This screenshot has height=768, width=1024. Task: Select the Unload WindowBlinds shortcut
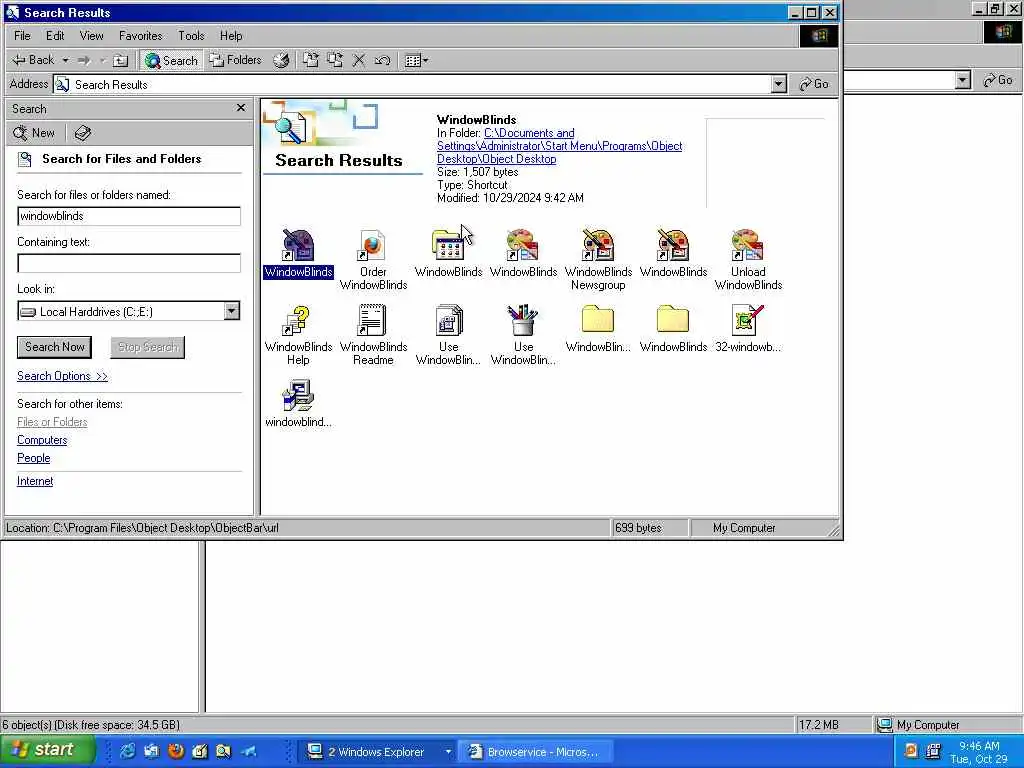pos(748,260)
